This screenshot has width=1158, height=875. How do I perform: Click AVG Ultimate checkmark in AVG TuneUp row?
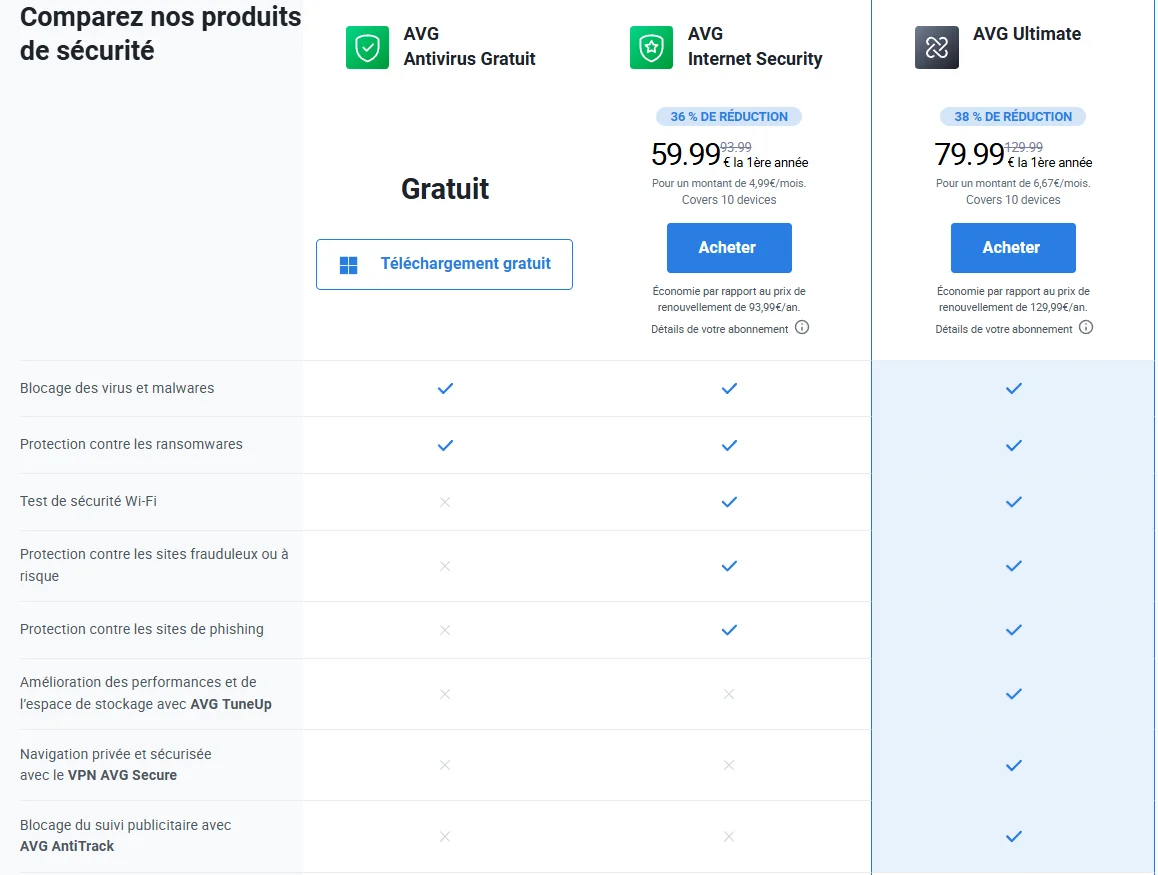[1013, 694]
